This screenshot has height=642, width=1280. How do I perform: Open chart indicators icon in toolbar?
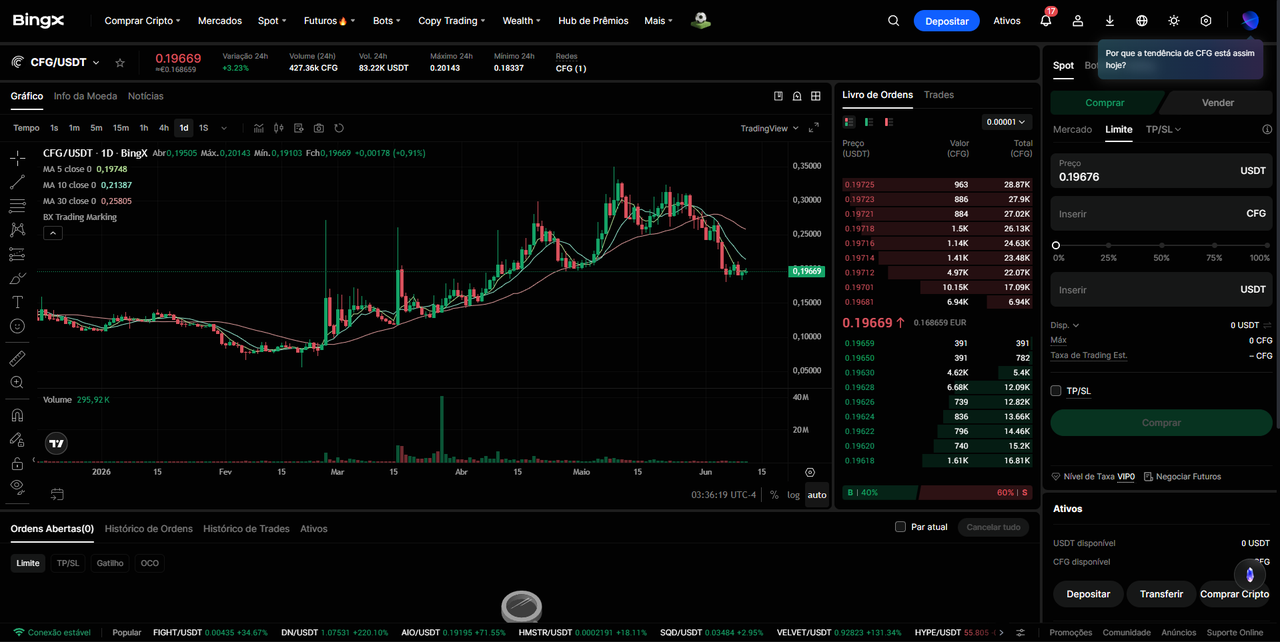(x=259, y=128)
